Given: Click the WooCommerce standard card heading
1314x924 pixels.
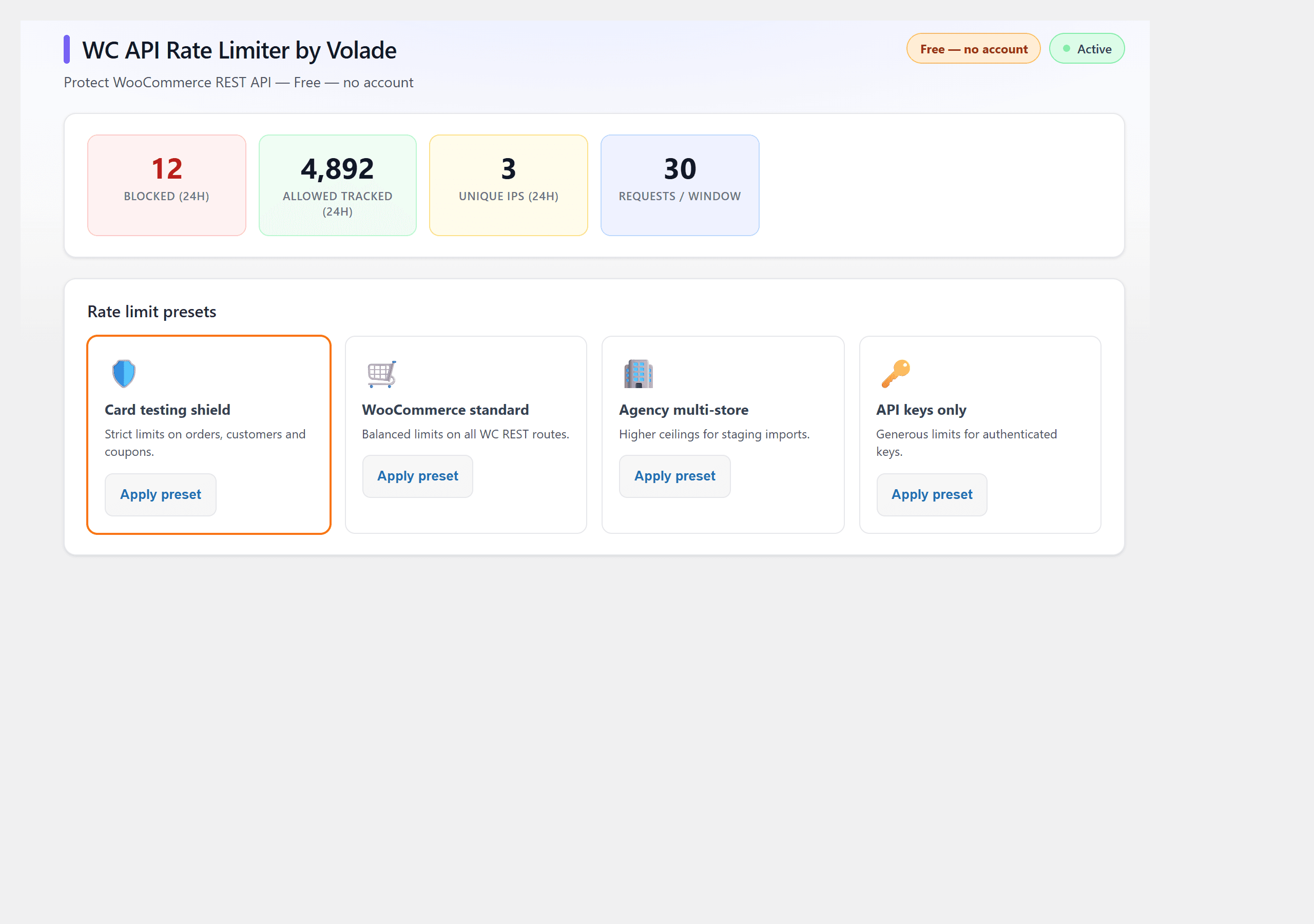Looking at the screenshot, I should pyautogui.click(x=445, y=410).
